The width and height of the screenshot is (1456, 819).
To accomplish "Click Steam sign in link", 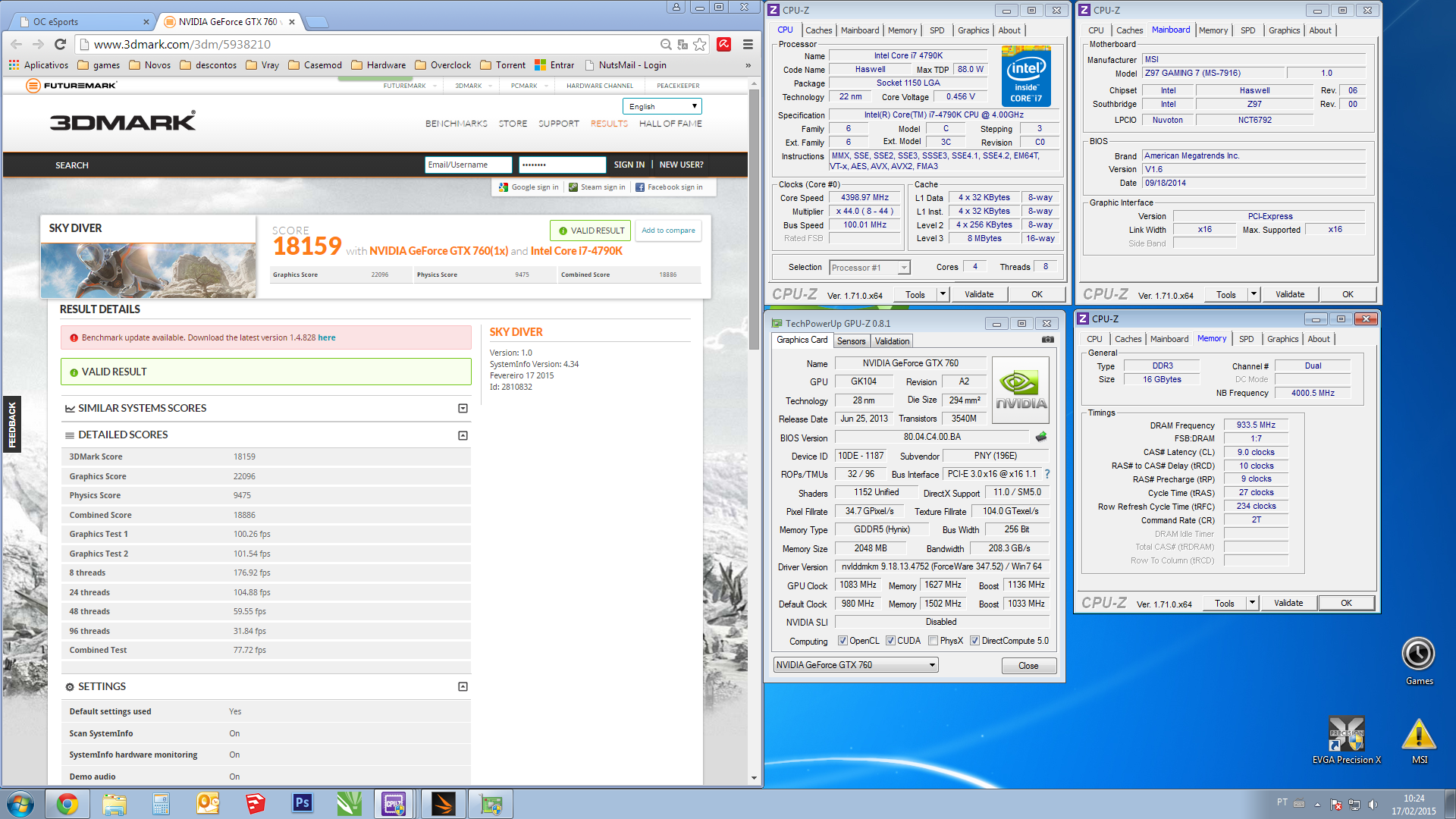I will point(597,187).
